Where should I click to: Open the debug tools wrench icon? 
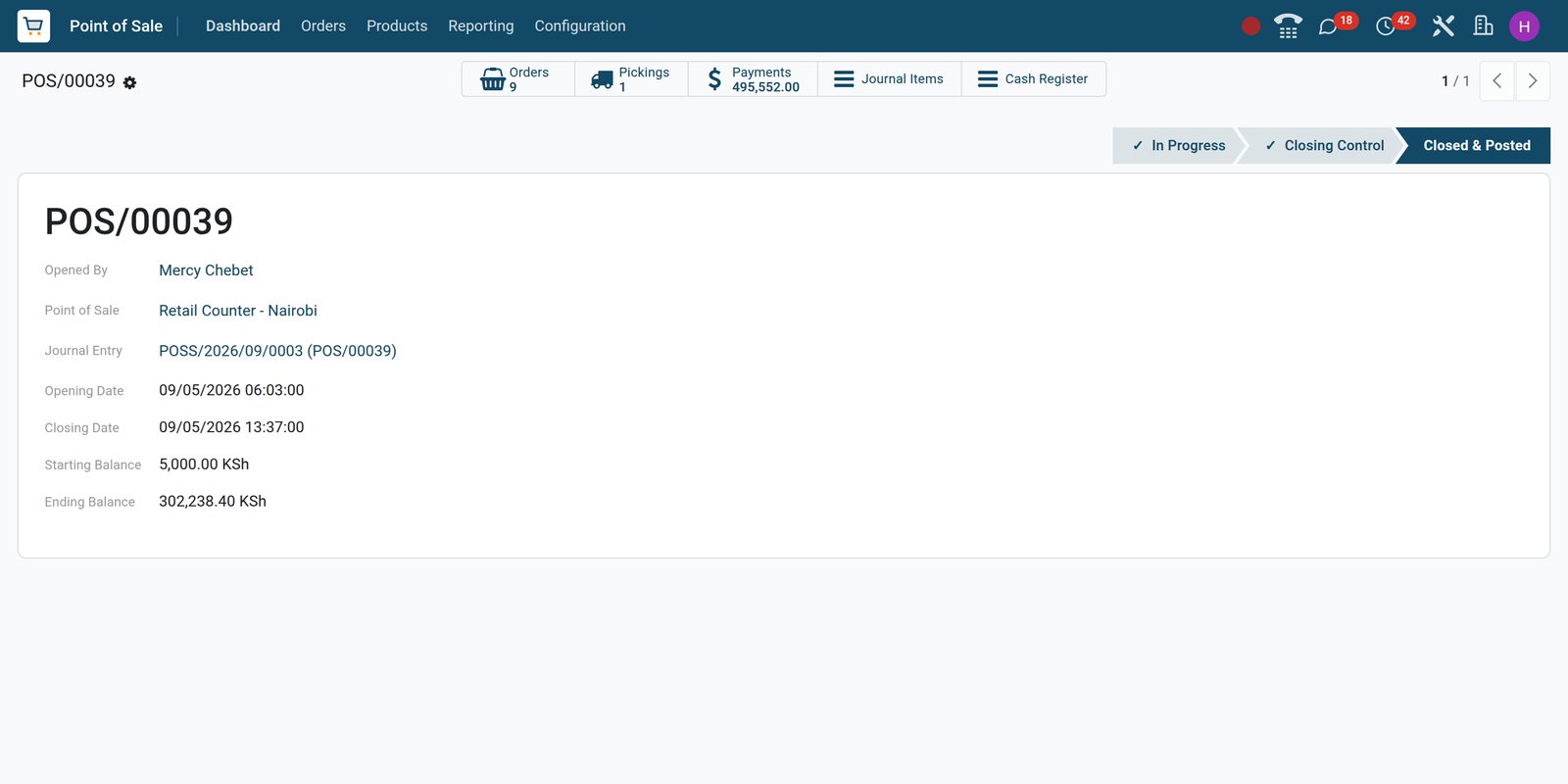pos(1443,26)
